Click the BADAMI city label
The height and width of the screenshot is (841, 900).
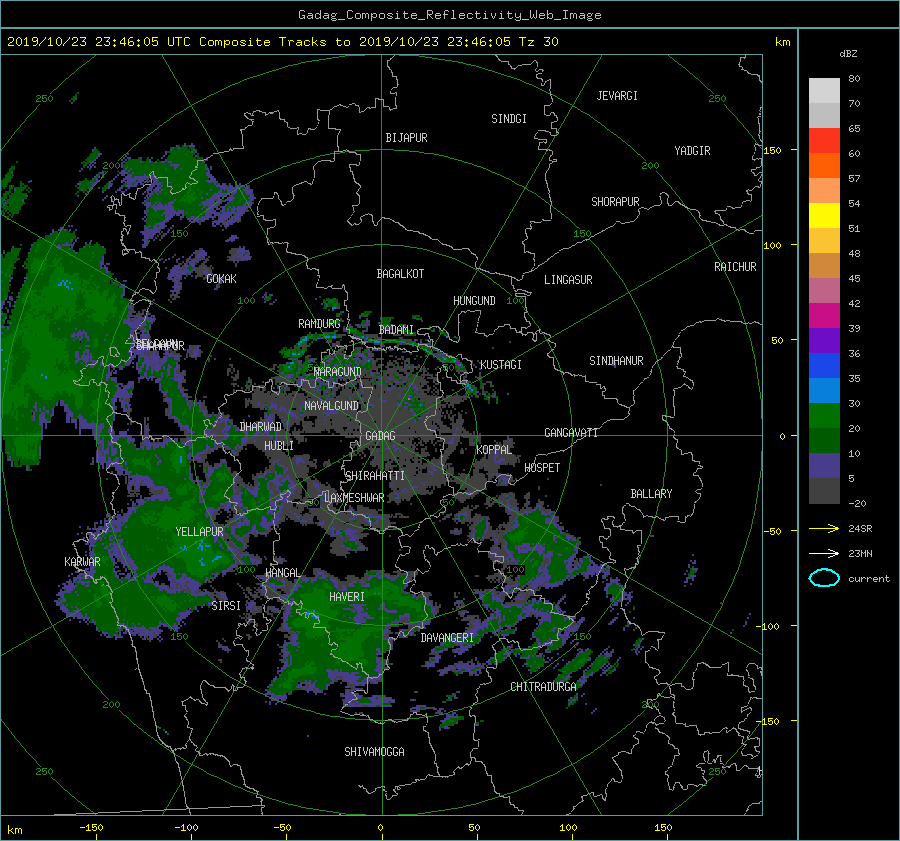pos(396,330)
